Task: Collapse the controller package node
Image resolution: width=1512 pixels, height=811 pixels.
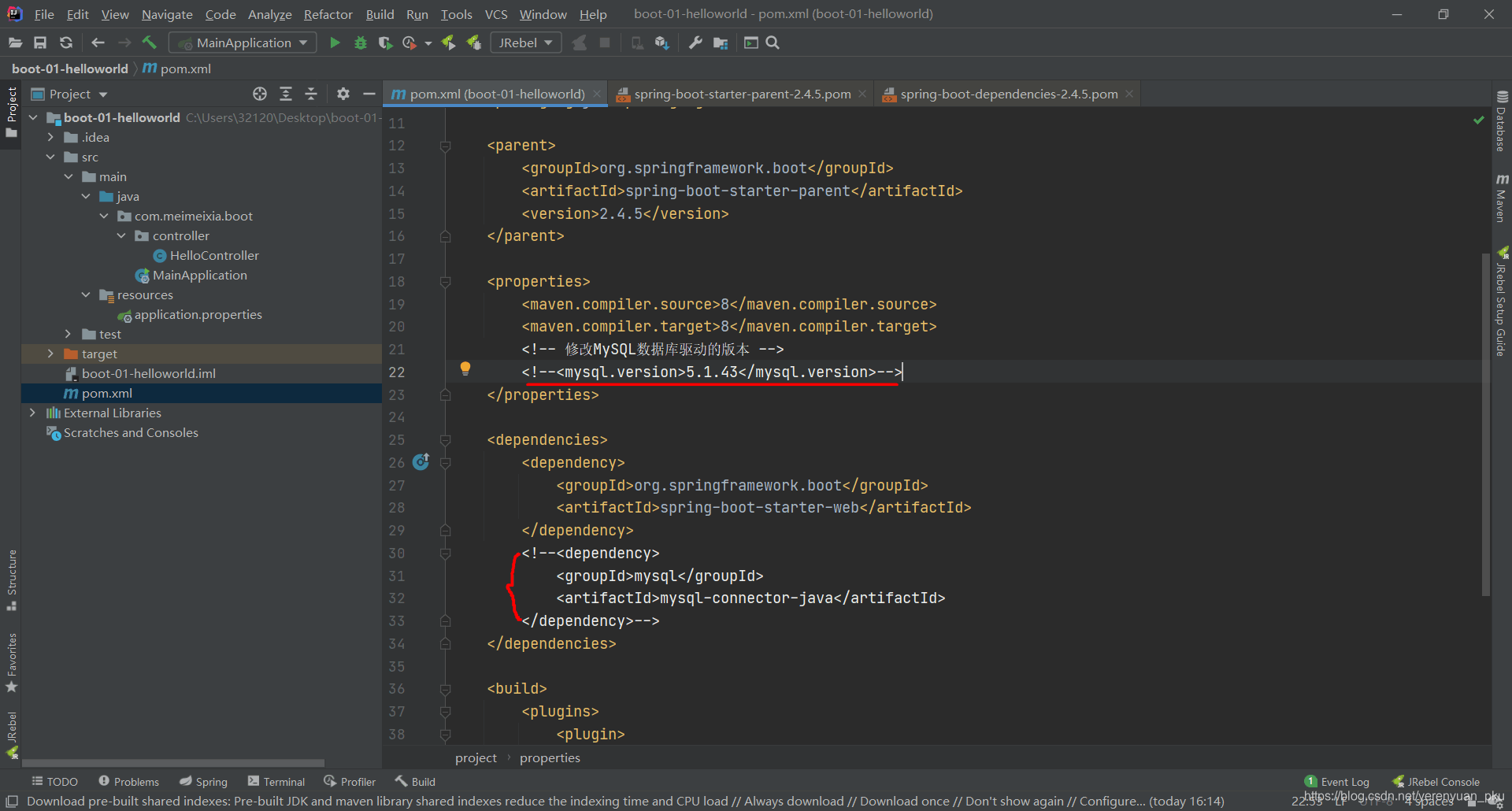Action: (x=121, y=235)
